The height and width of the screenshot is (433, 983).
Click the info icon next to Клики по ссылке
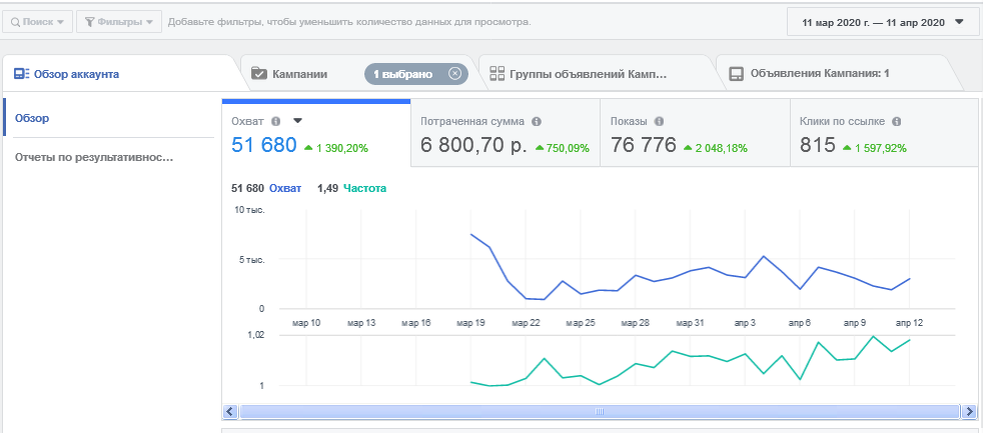pos(896,122)
